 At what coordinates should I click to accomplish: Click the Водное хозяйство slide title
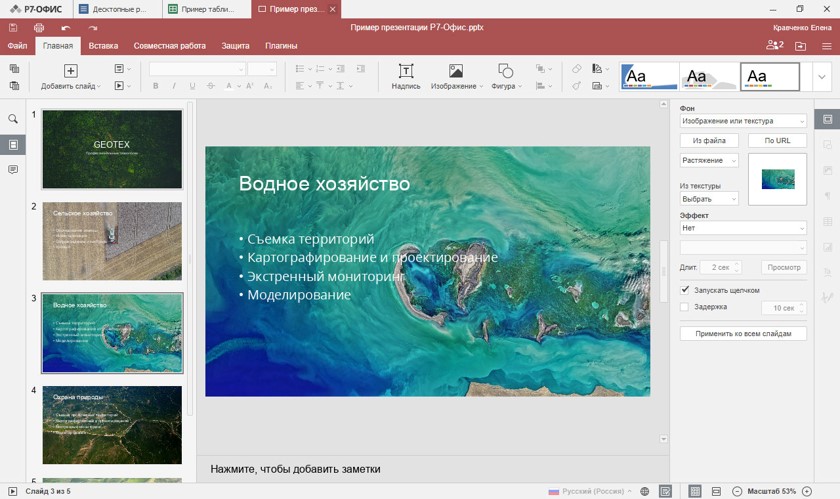324,184
